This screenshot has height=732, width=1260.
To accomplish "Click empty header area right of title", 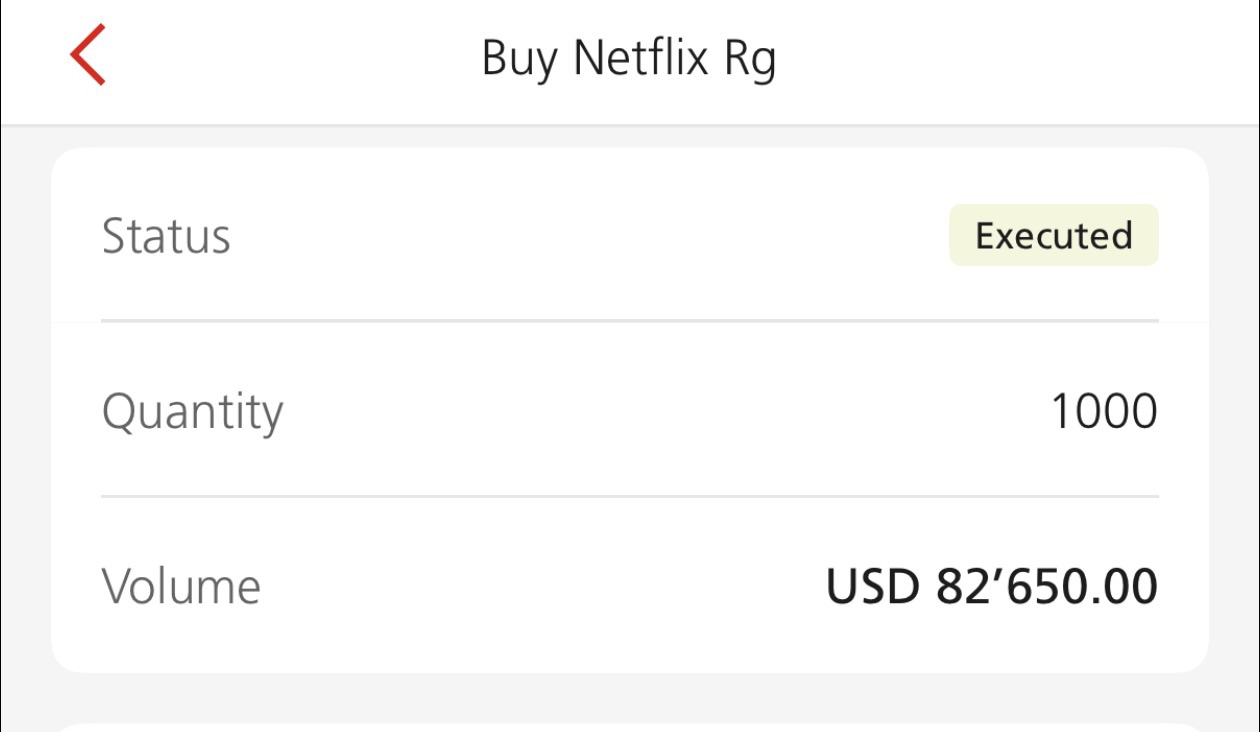I will point(1010,58).
